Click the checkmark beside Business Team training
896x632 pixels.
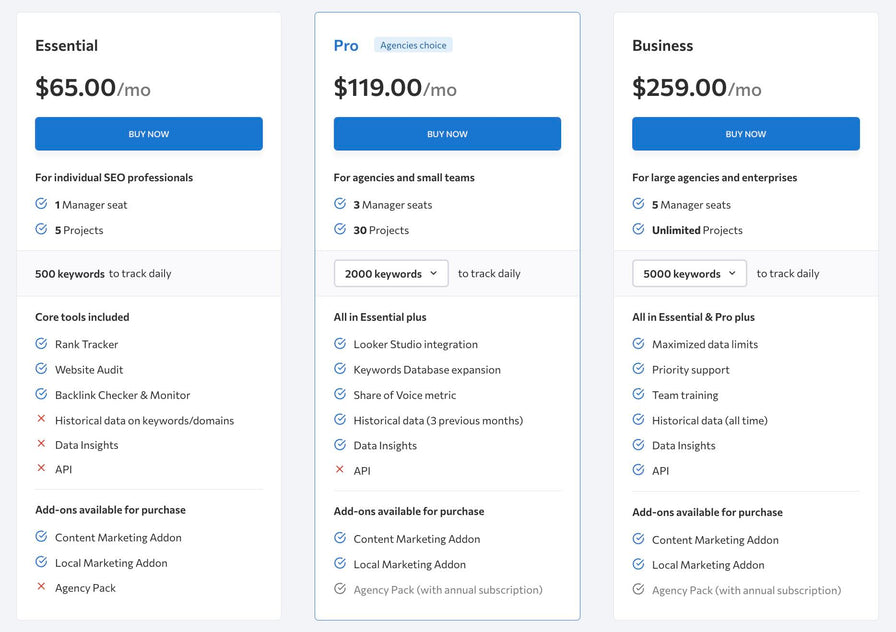pyautogui.click(x=638, y=394)
